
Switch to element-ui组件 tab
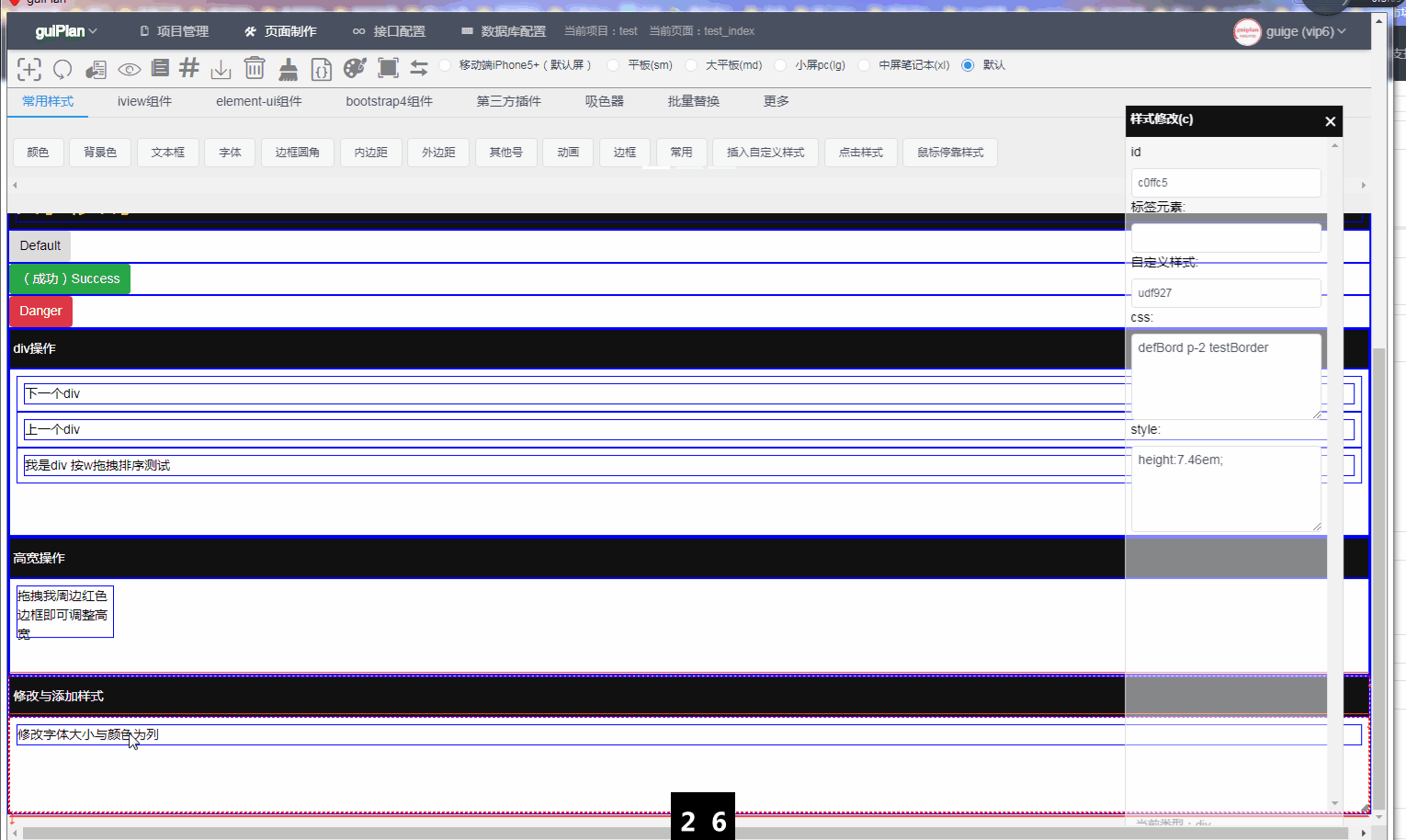pos(259,101)
